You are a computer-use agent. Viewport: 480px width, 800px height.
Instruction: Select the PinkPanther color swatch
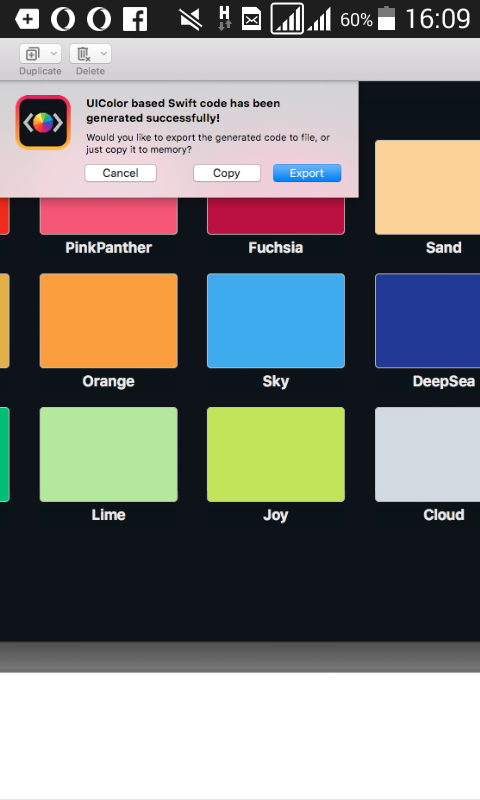point(109,216)
